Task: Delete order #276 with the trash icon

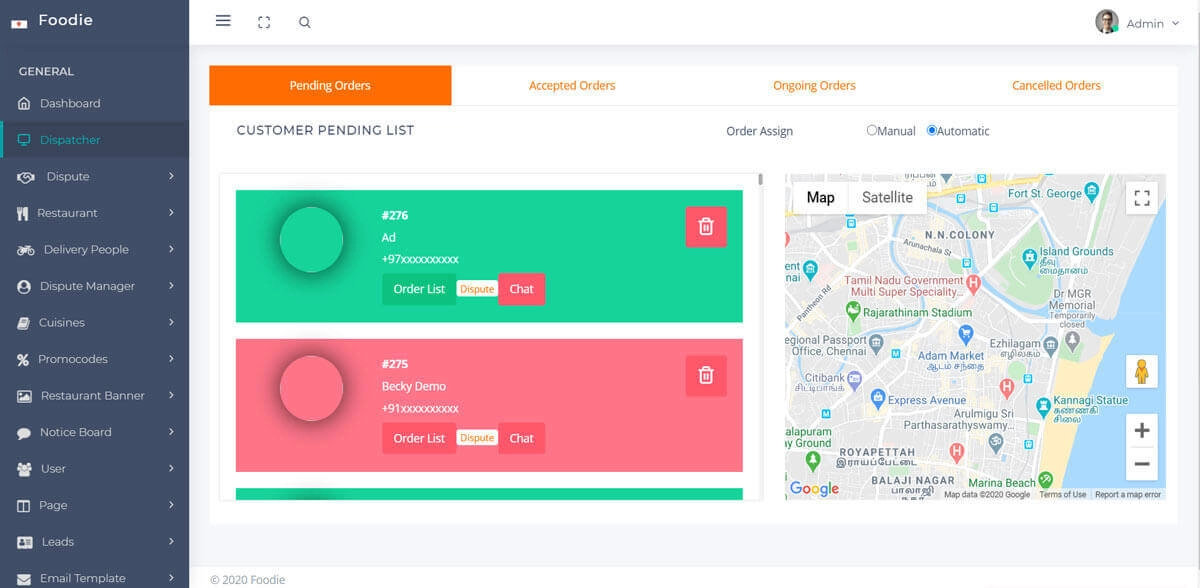Action: point(705,227)
